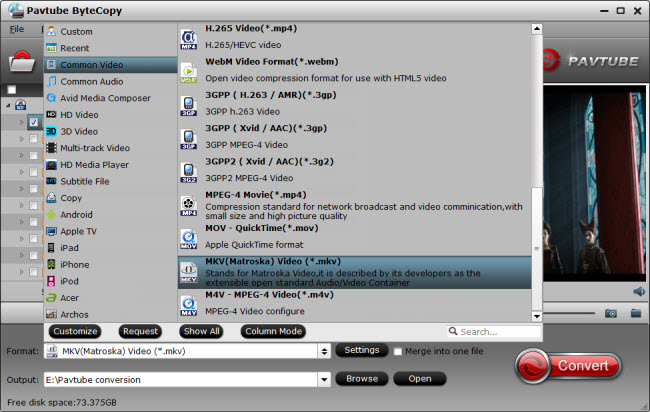650x412 pixels.
Task: Click the WebM Video Format icon
Action: click(189, 73)
